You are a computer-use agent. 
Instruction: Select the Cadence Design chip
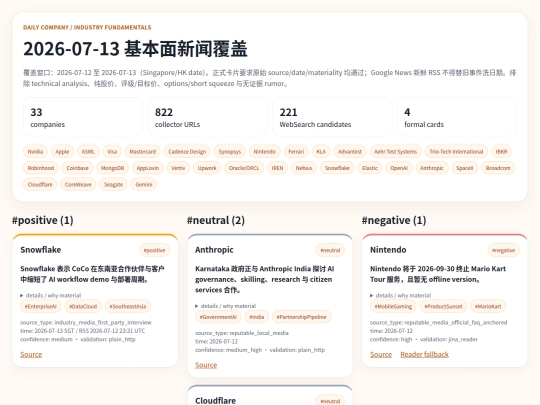click(187, 152)
